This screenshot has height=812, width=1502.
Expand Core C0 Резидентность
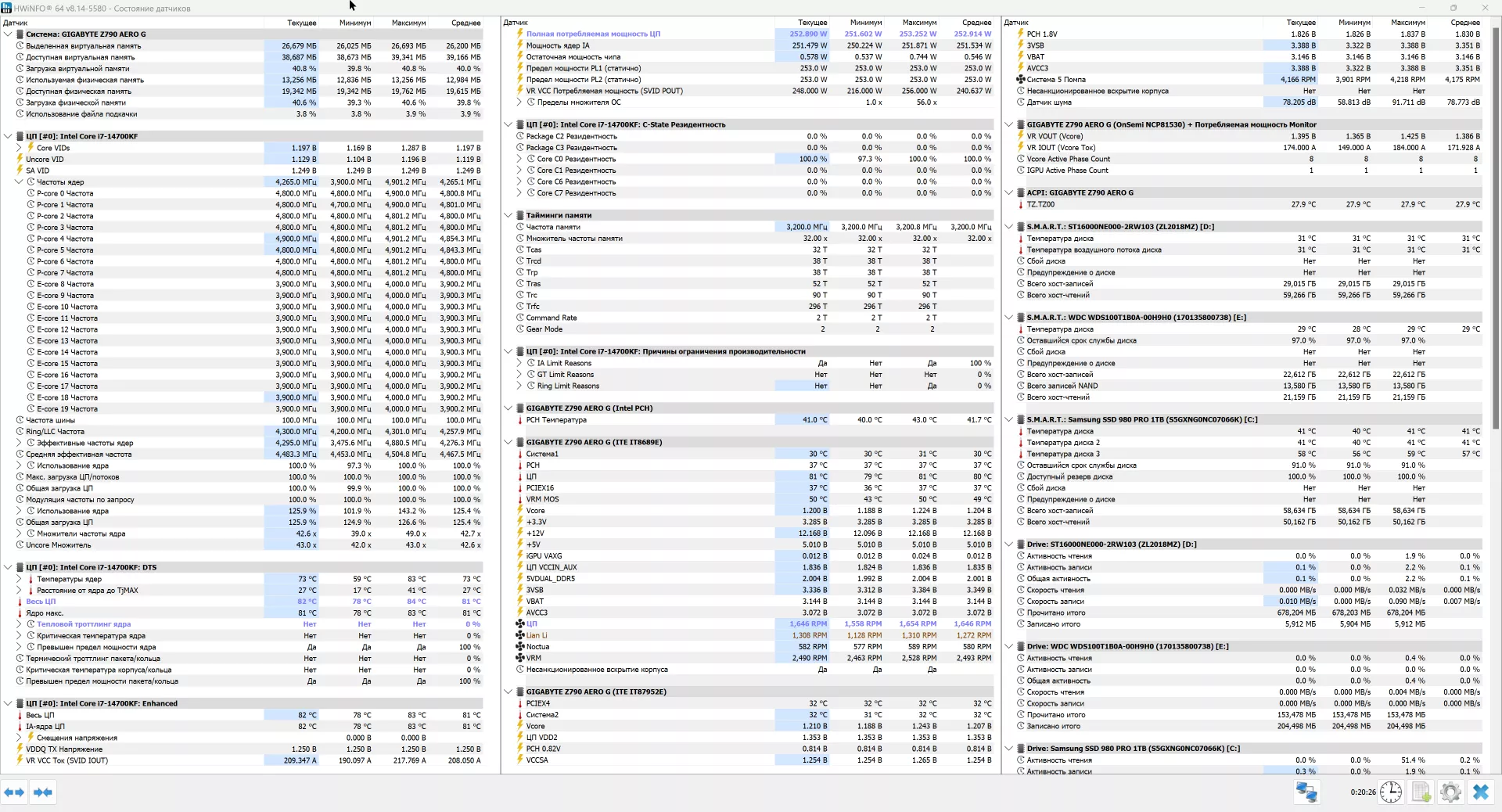[519, 159]
